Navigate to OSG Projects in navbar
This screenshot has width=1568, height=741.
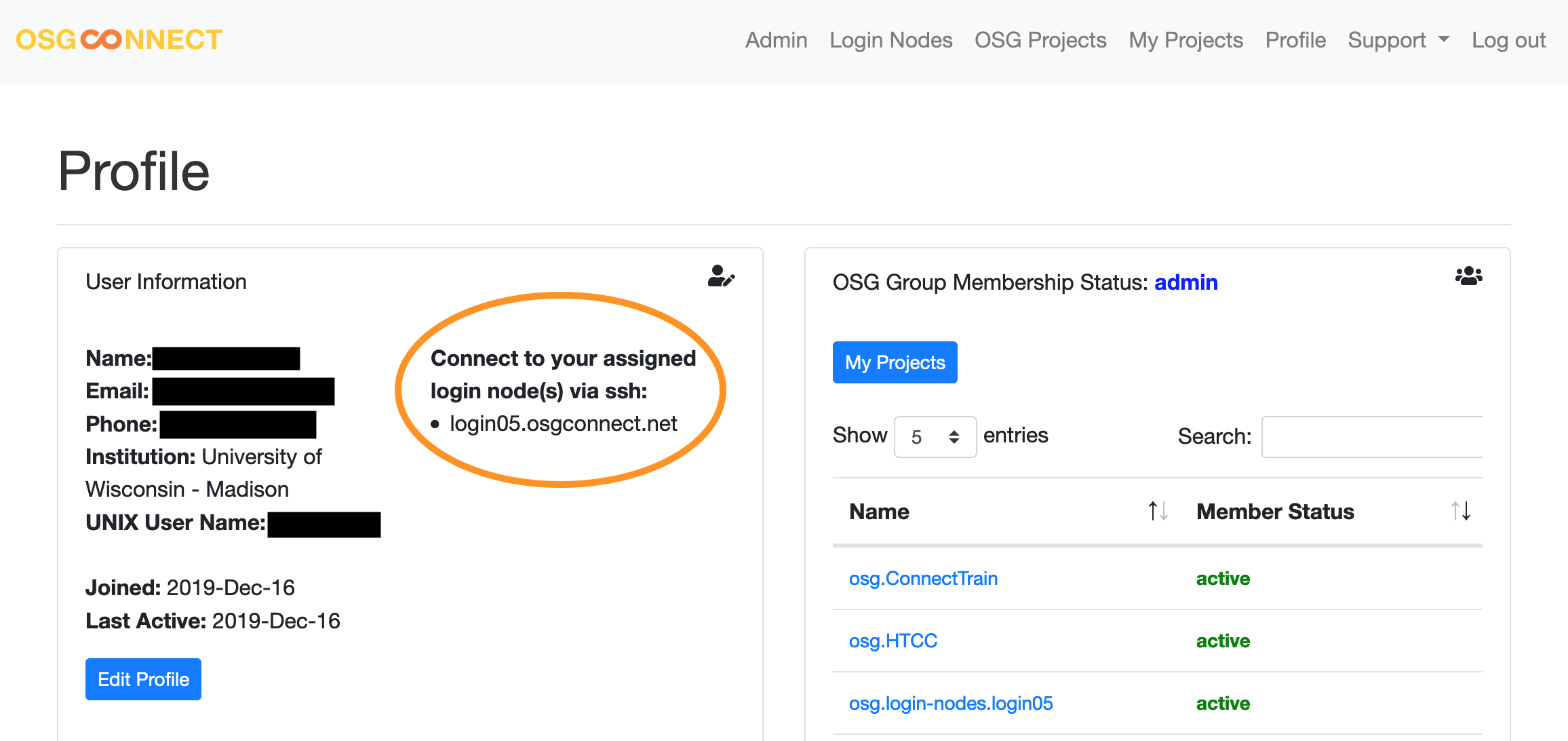click(x=1040, y=40)
